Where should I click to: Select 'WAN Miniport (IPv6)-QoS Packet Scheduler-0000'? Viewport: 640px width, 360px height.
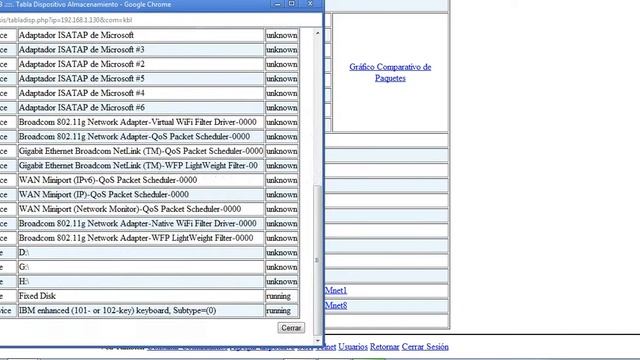point(141,180)
